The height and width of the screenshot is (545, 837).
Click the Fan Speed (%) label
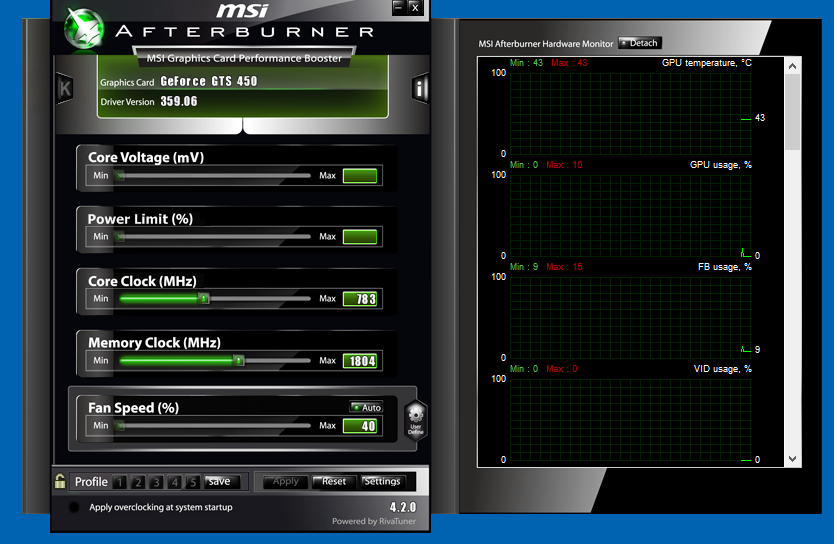(x=133, y=408)
